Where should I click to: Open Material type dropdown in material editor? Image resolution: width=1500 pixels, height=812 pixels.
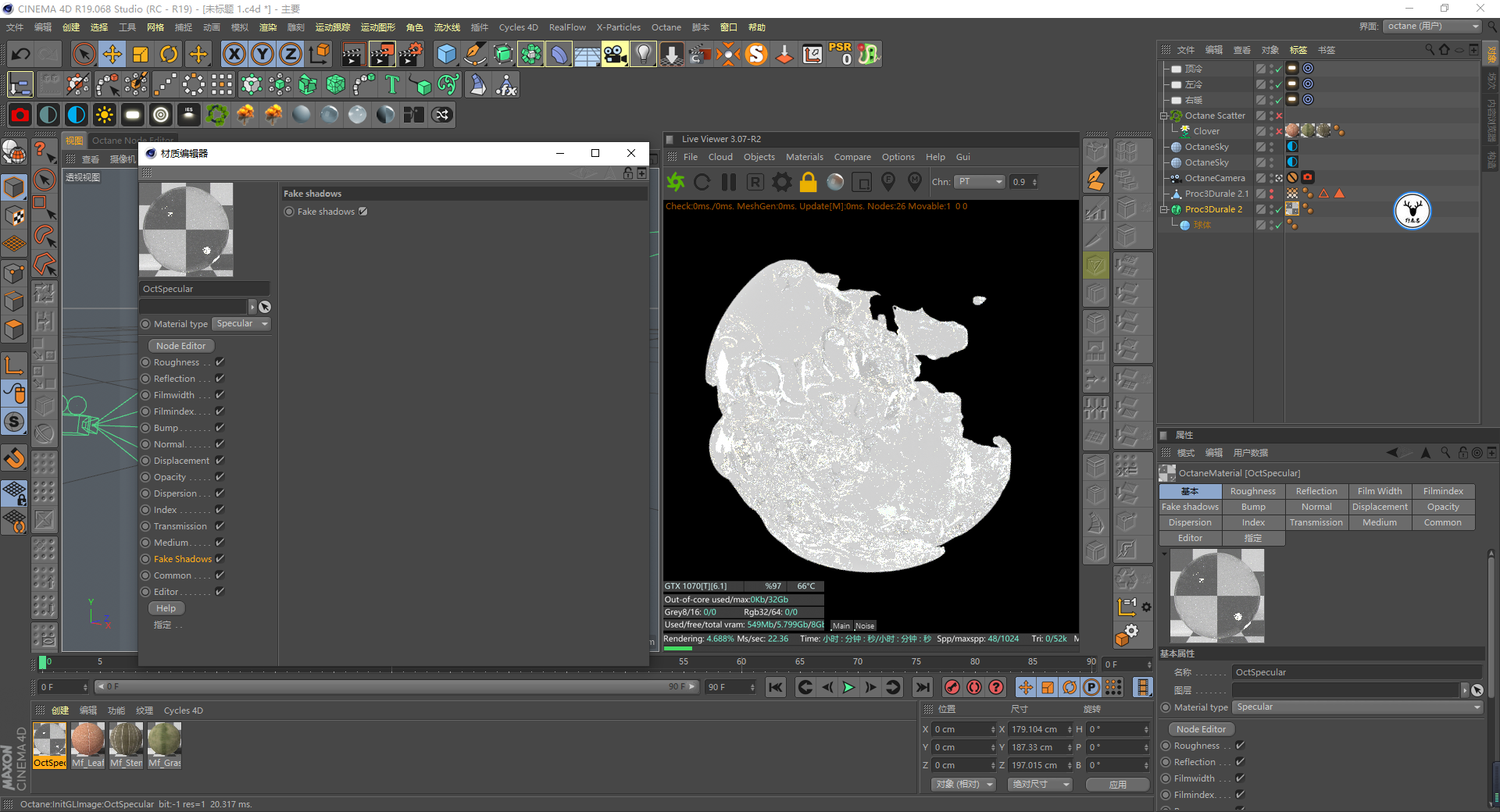[241, 323]
